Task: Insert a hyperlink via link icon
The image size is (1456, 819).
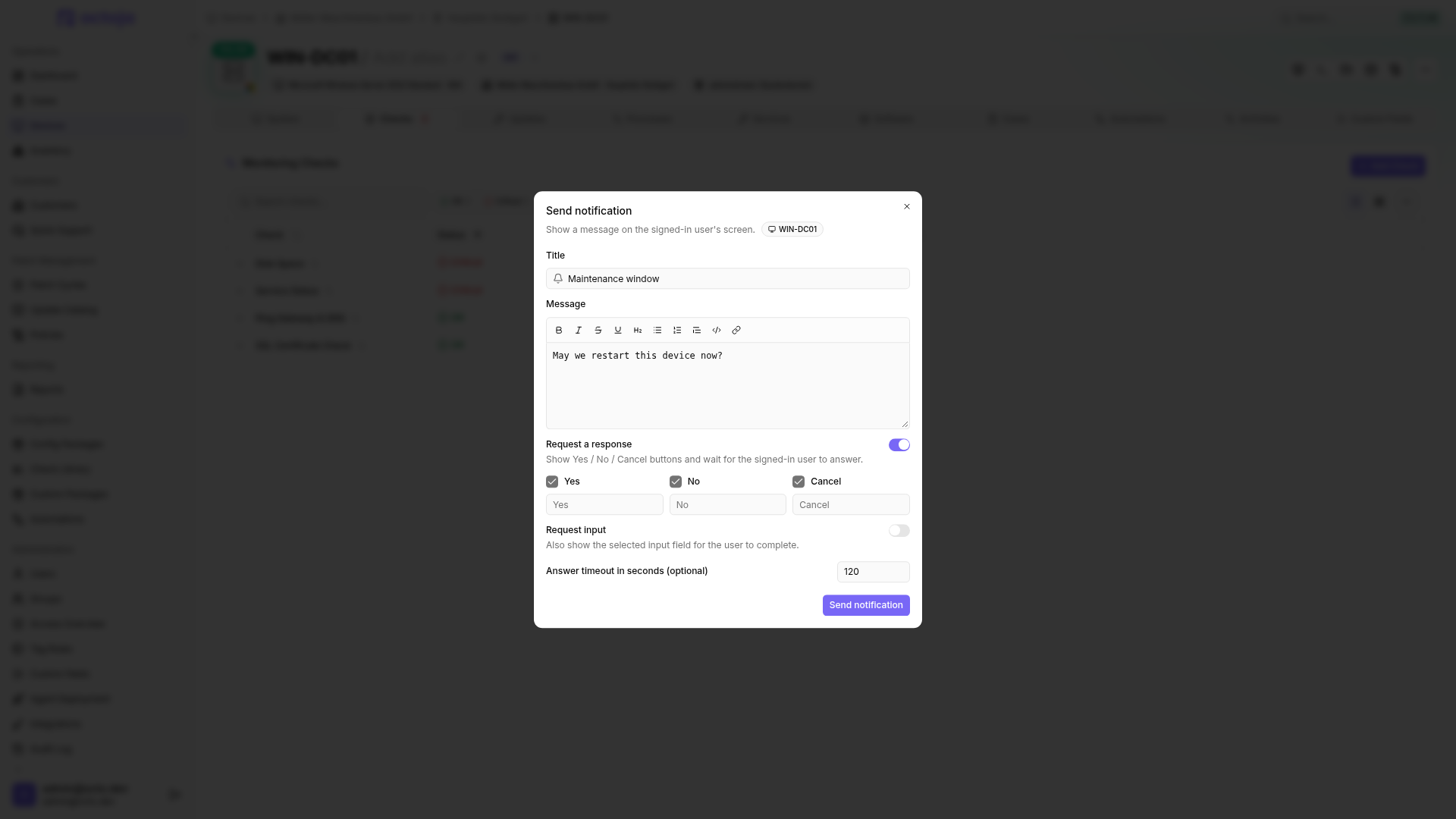Action: (736, 331)
